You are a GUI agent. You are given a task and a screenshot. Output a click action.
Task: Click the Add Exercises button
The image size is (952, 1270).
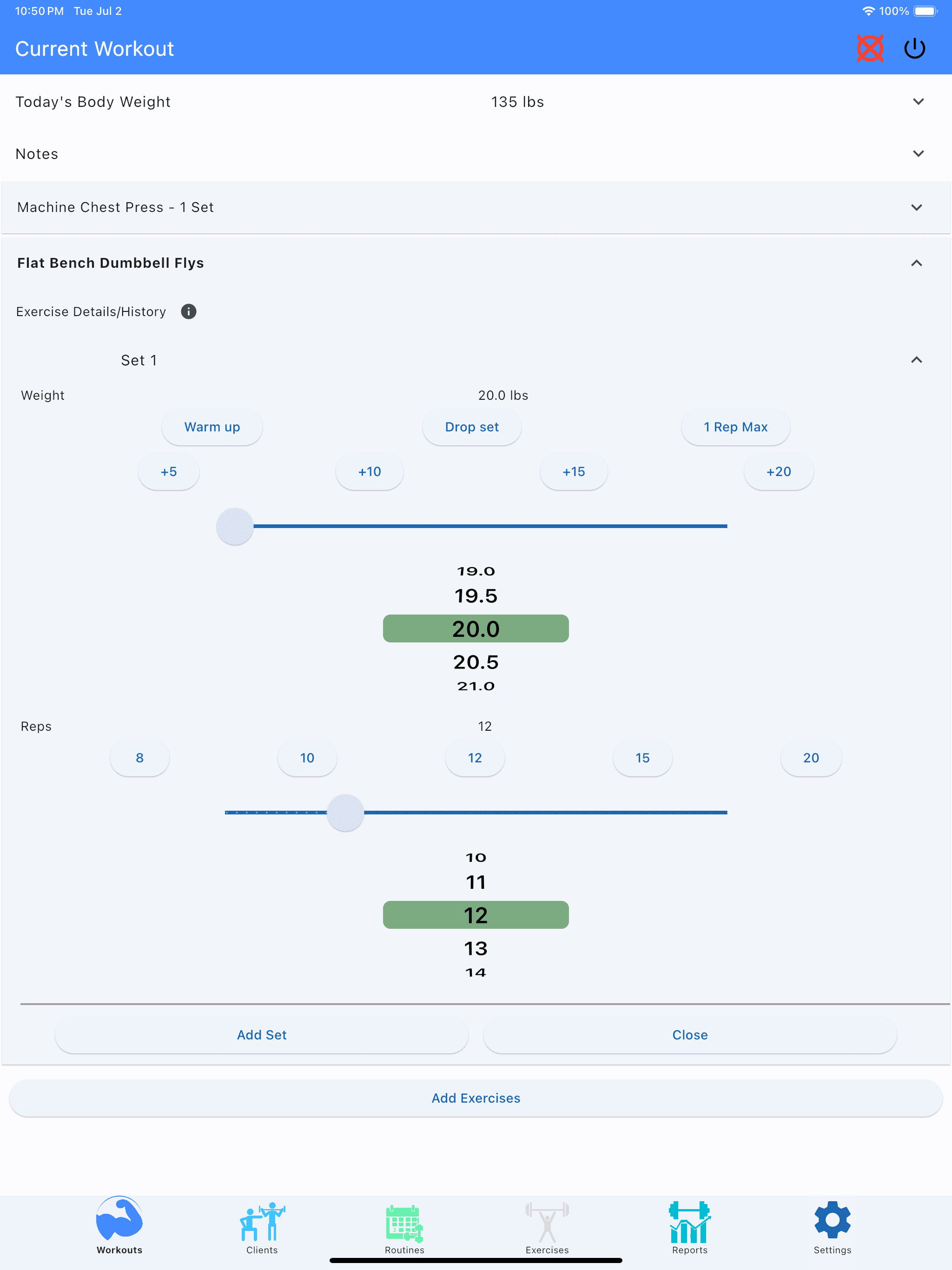pos(476,1098)
